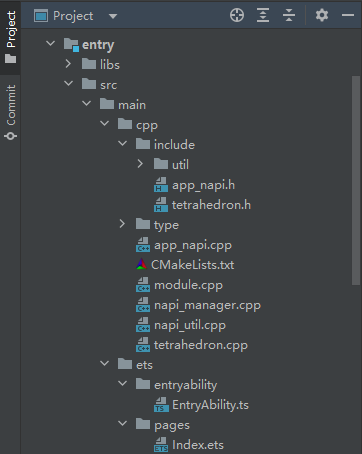Select the libs folder name
The height and width of the screenshot is (454, 362).
[x=110, y=64]
